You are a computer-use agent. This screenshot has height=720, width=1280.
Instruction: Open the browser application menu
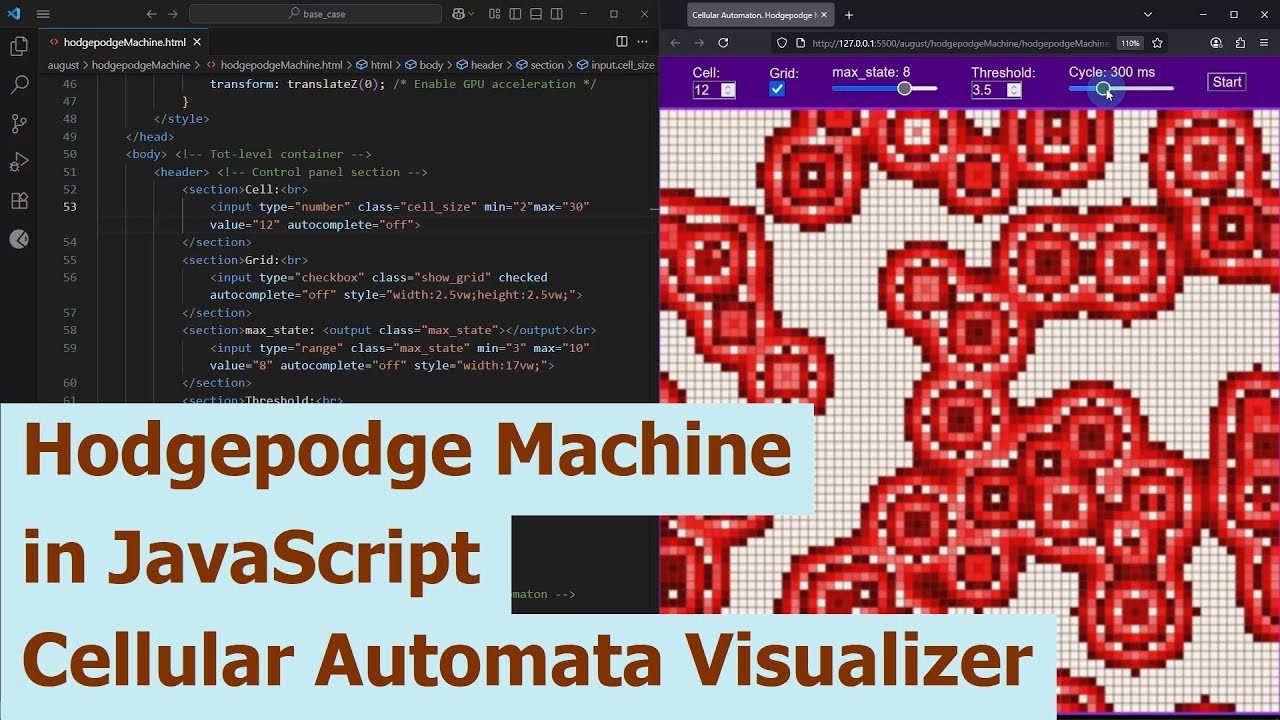pos(1264,43)
